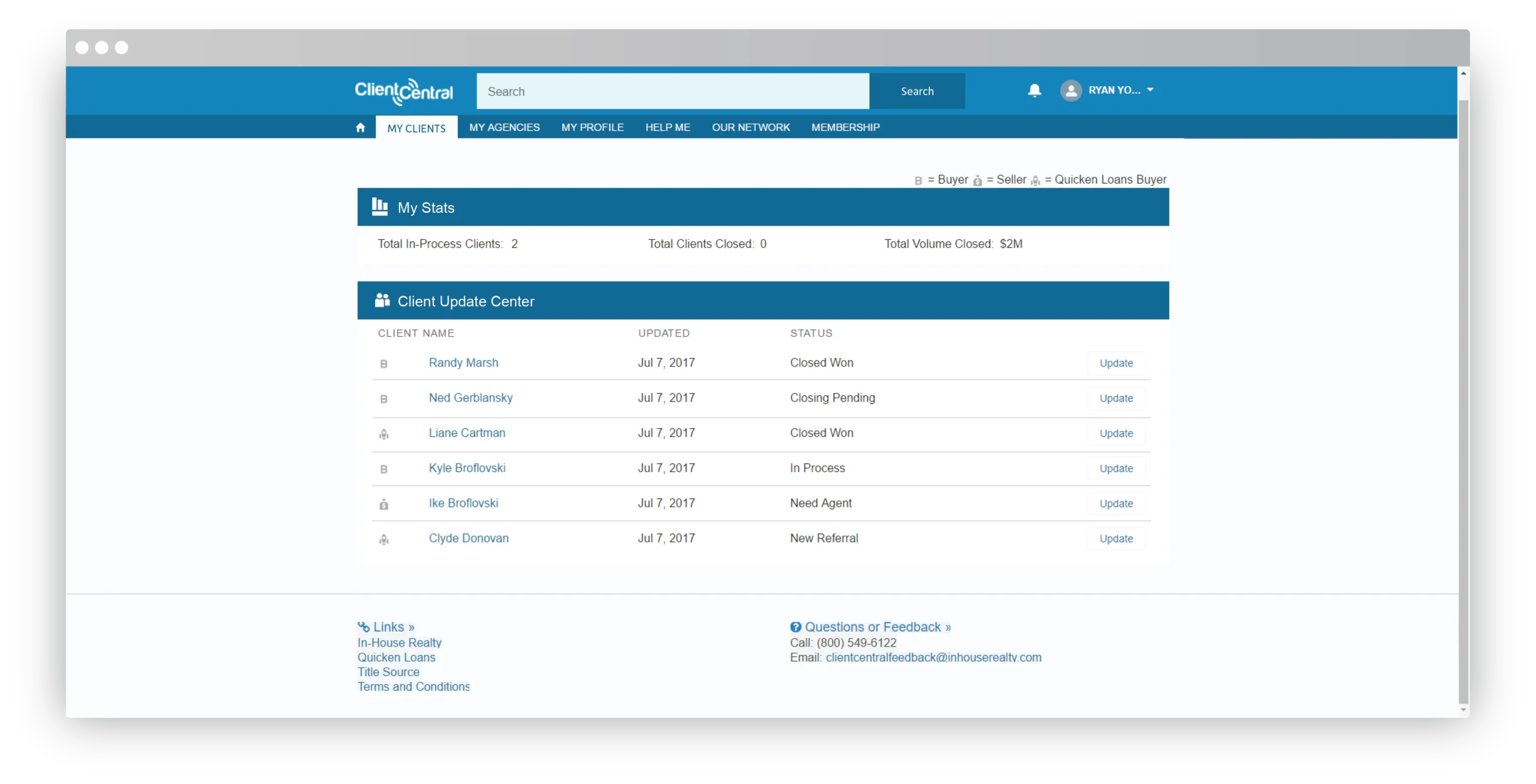Click the Buyer 'B' icon next to Kyle Broflovski
Viewport: 1536px width, 784px height.
point(384,469)
